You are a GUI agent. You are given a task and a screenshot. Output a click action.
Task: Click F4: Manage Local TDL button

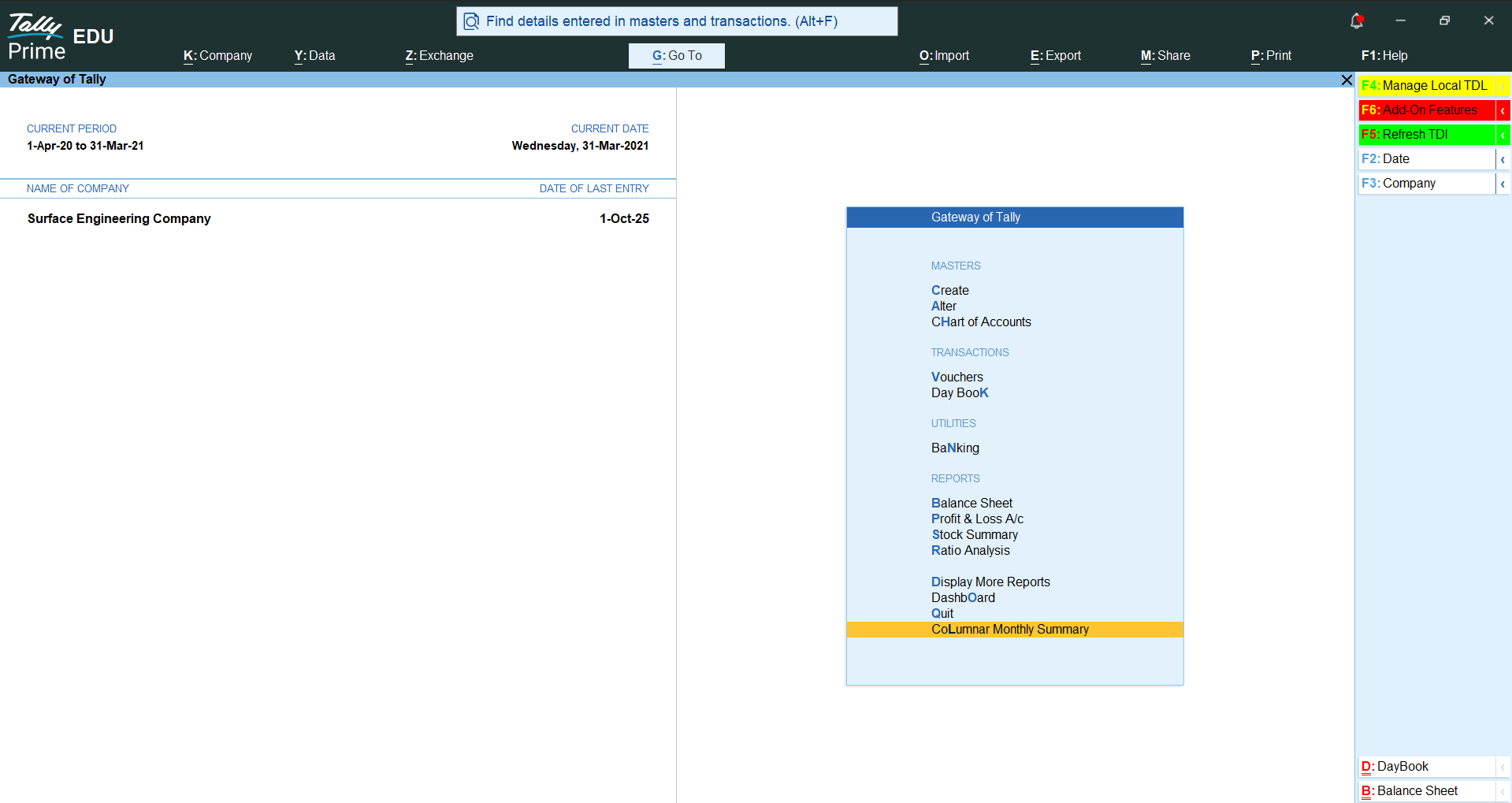[1427, 86]
